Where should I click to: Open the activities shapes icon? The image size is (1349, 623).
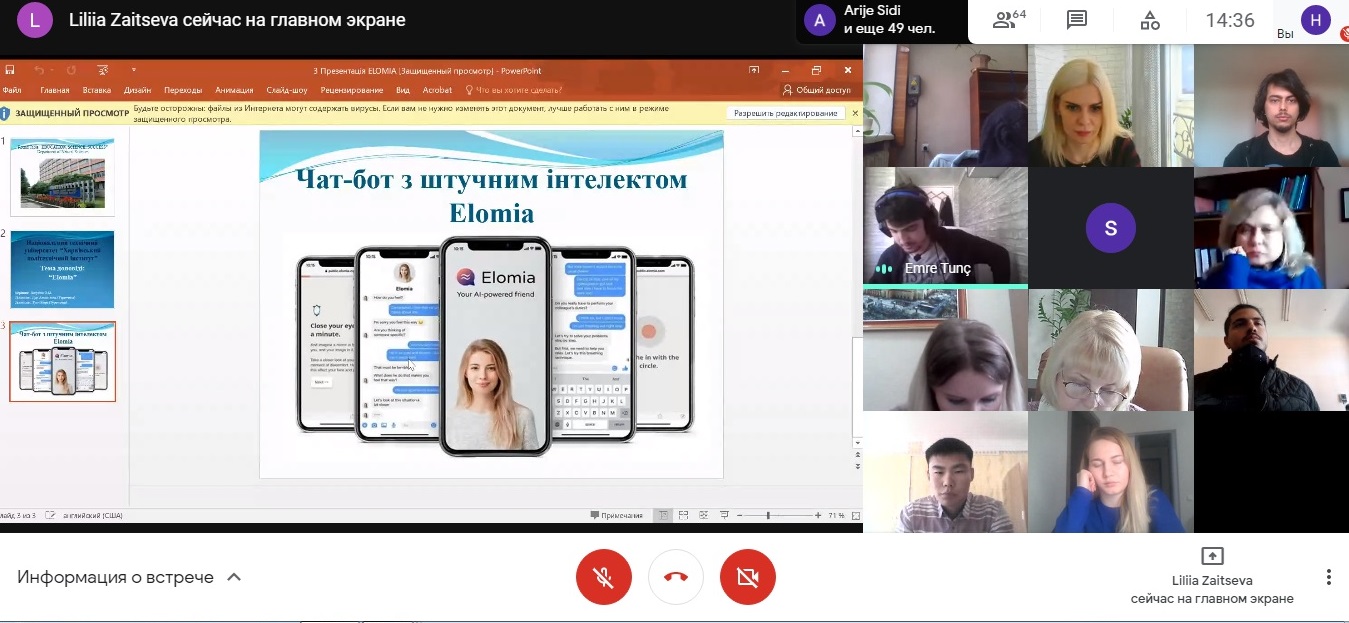1150,20
